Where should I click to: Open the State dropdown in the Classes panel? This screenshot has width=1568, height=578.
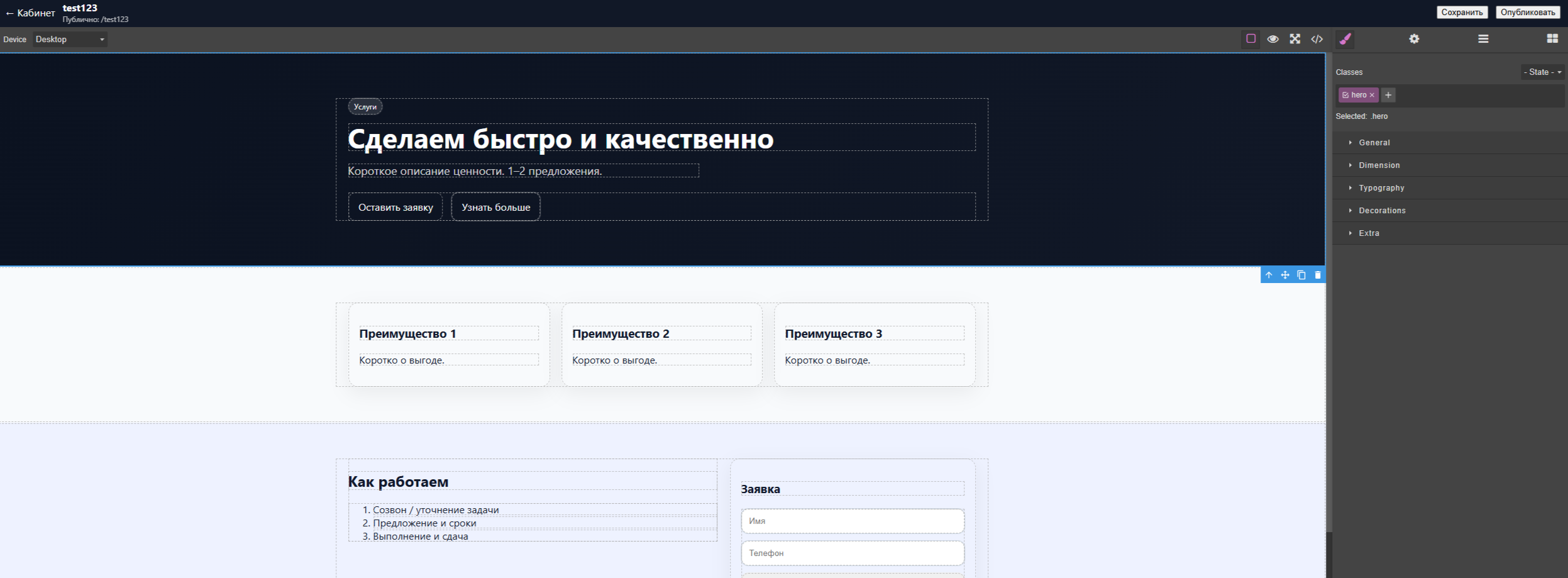(x=1542, y=72)
